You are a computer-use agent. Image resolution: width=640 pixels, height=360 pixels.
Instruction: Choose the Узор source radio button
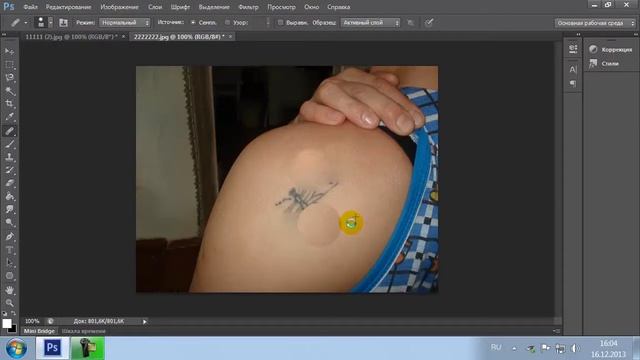coord(227,22)
